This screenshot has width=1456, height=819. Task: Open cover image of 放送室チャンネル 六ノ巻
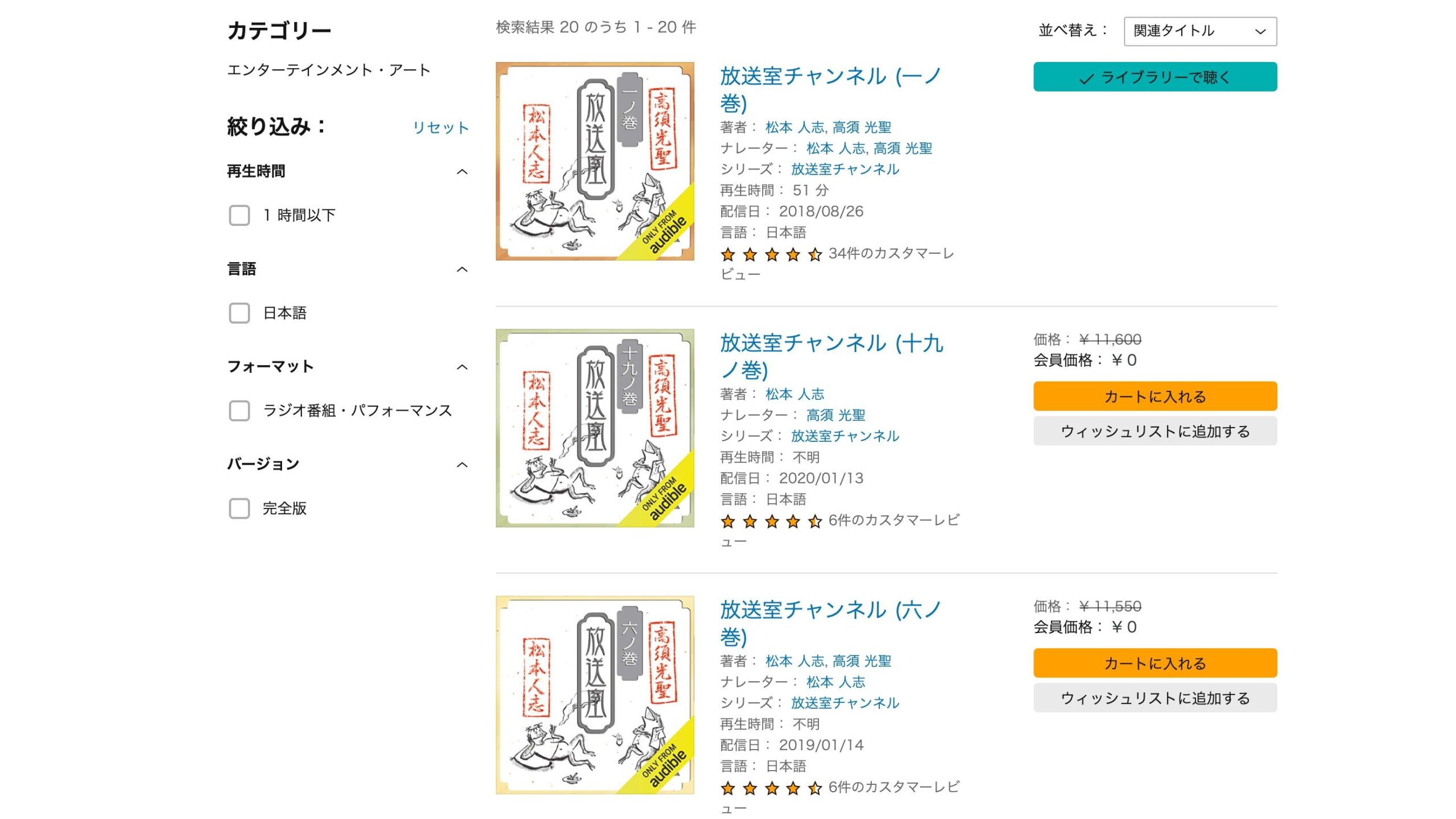(595, 694)
